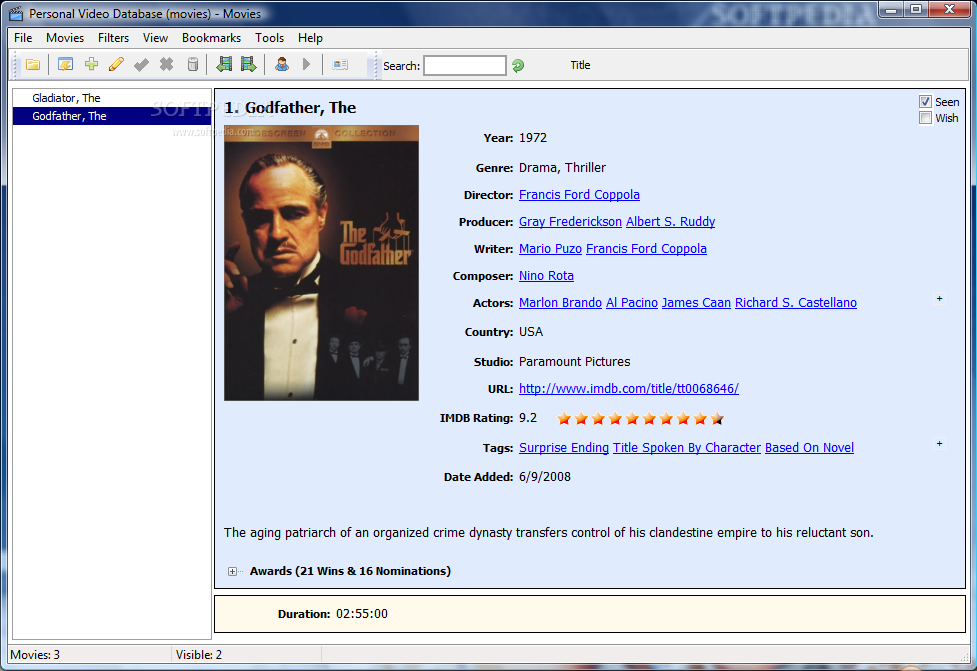Expand the Tags list plus button
Image resolution: width=977 pixels, height=671 pixels.
point(939,444)
